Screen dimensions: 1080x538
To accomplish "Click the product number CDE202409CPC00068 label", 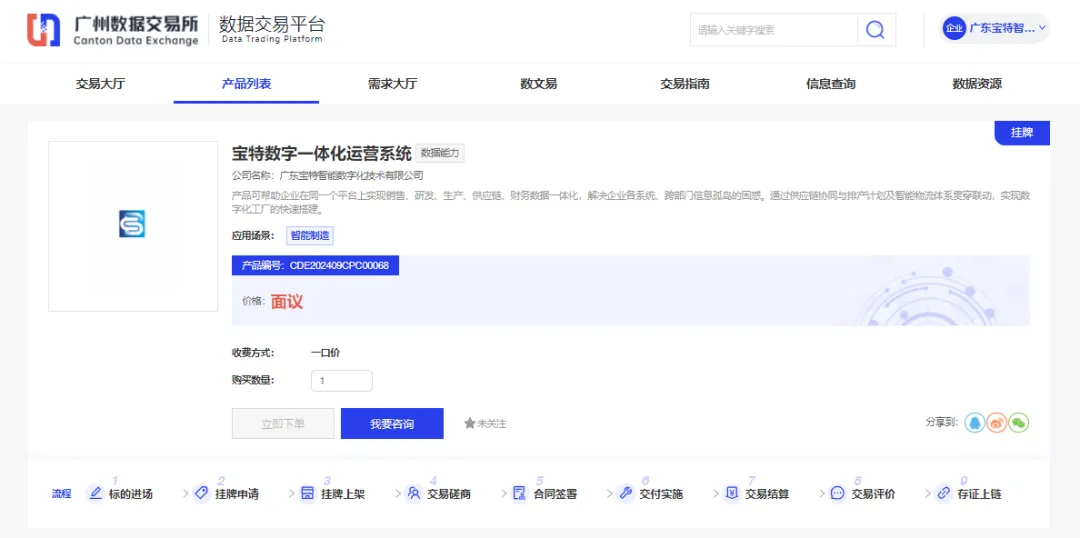I will coord(315,265).
